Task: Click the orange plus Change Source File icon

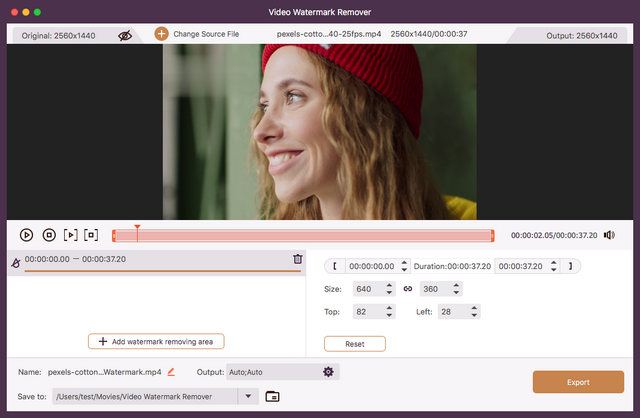Action: pos(161,34)
